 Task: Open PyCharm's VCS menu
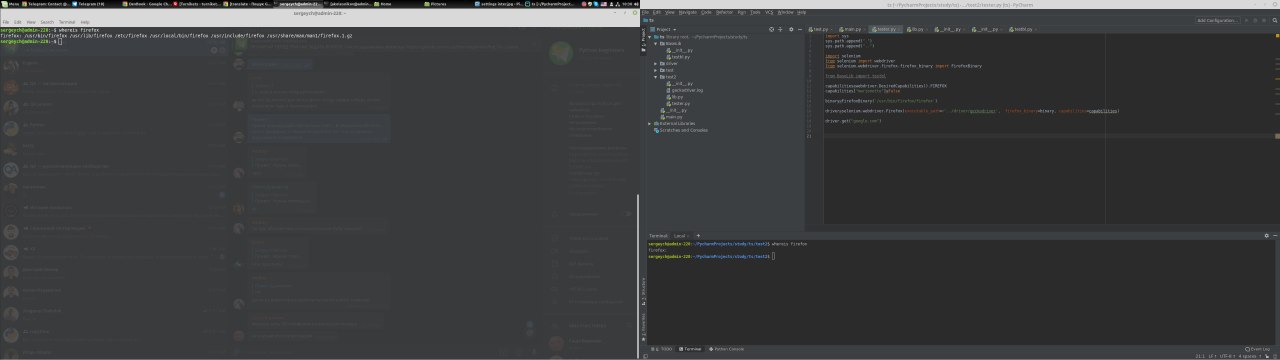(769, 12)
